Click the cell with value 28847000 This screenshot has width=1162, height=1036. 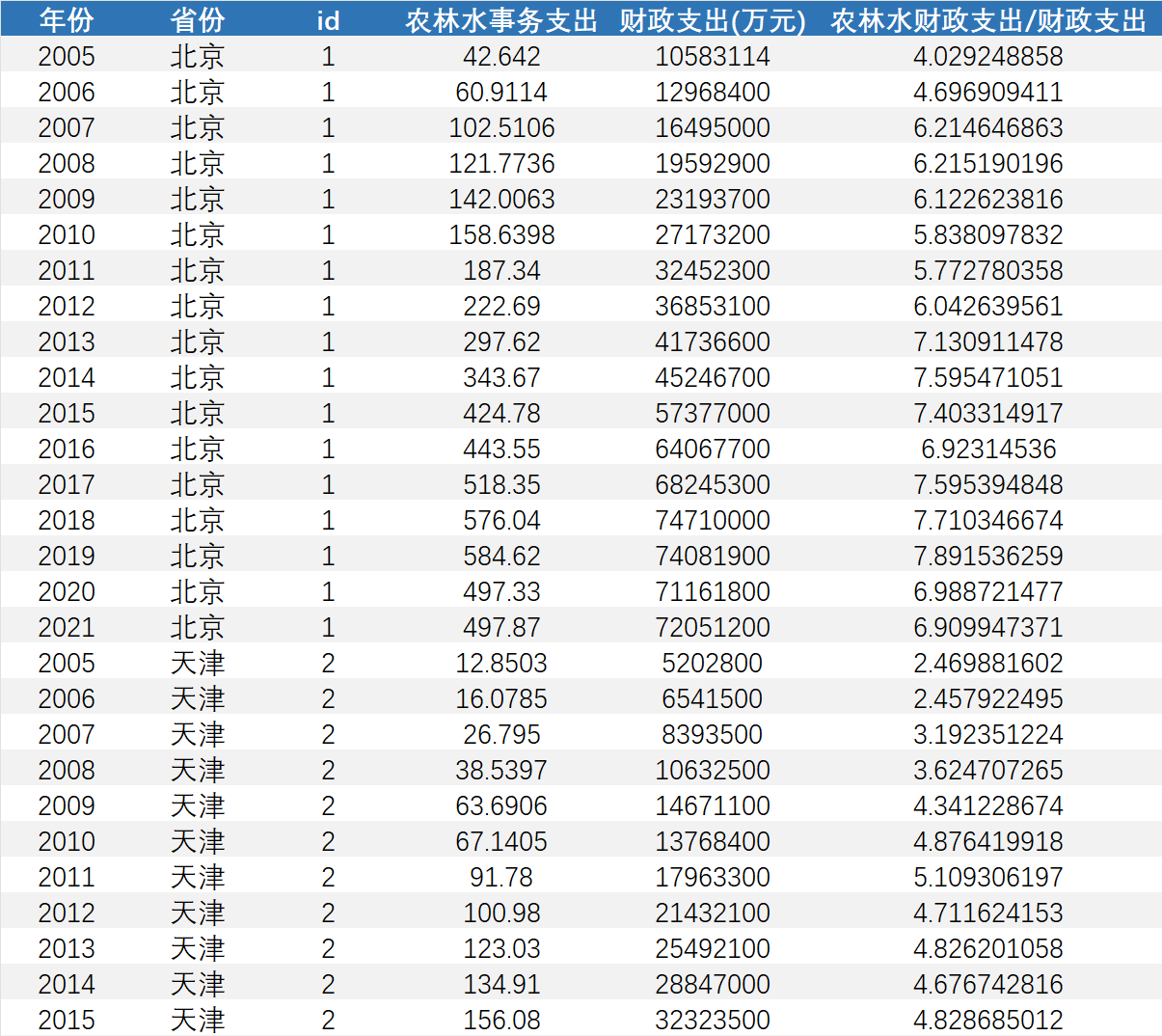point(713,985)
